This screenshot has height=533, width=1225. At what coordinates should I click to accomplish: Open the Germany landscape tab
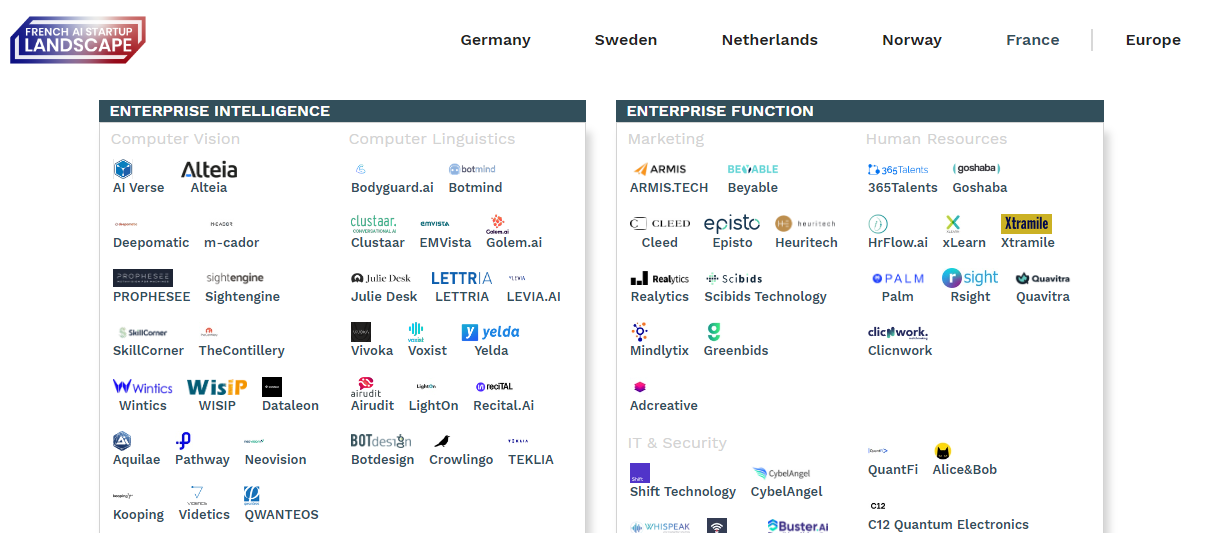click(x=495, y=40)
